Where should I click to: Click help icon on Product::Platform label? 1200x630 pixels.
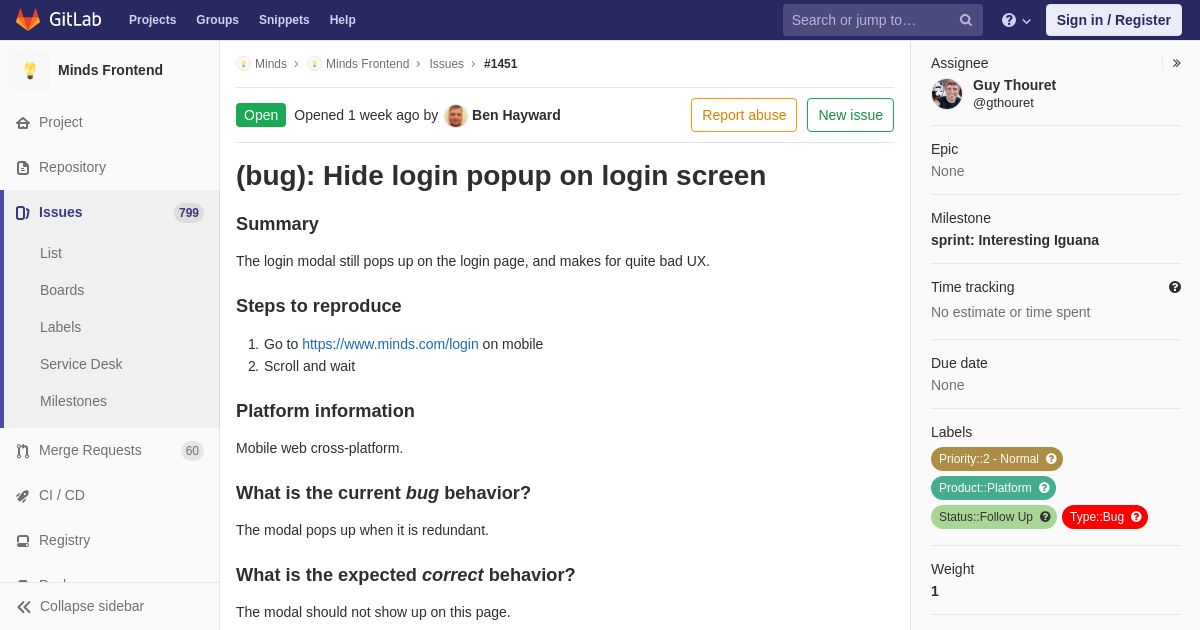(x=1044, y=488)
